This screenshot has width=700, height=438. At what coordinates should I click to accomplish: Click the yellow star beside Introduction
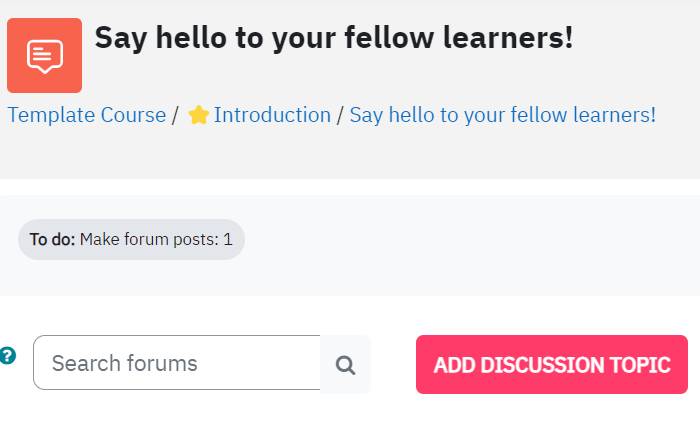[198, 115]
